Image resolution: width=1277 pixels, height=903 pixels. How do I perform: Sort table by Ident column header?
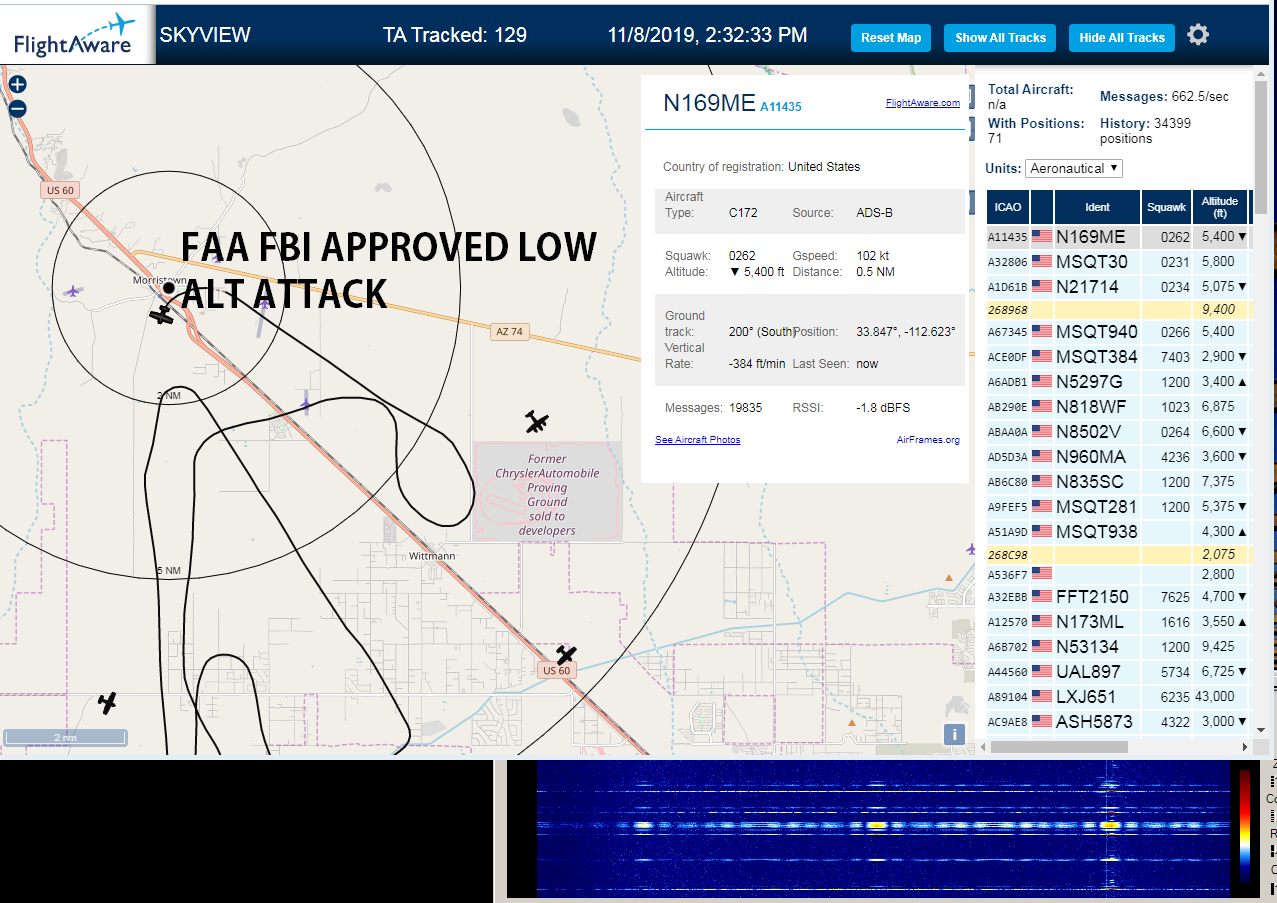point(1097,207)
